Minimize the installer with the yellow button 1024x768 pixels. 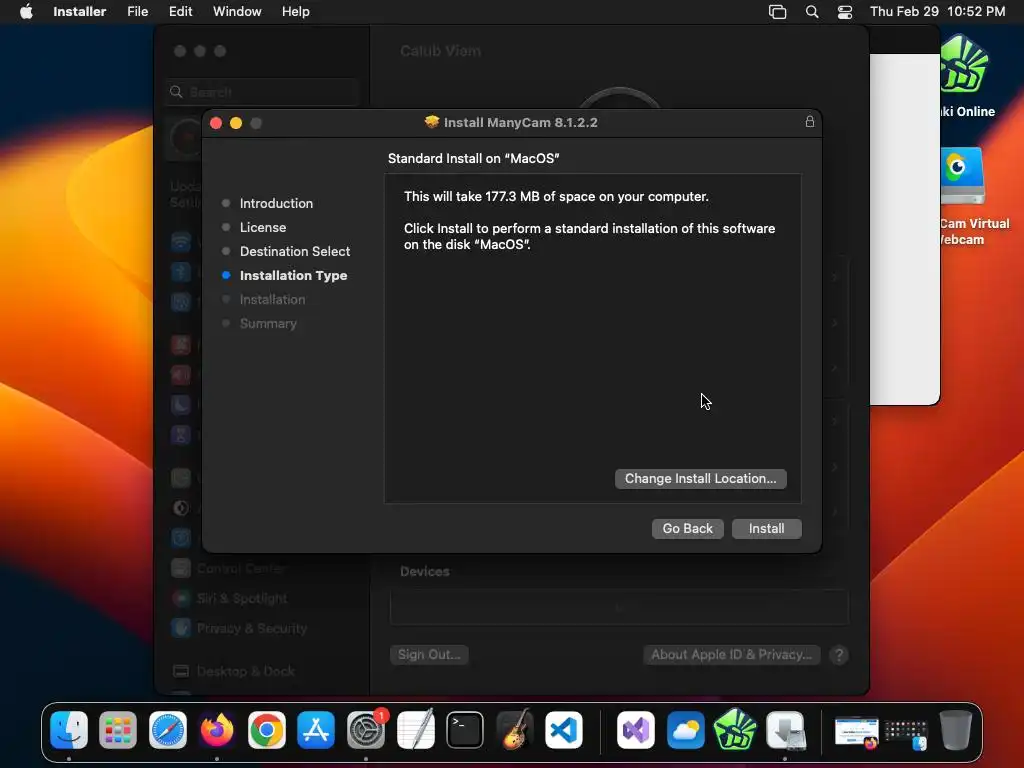pos(236,123)
